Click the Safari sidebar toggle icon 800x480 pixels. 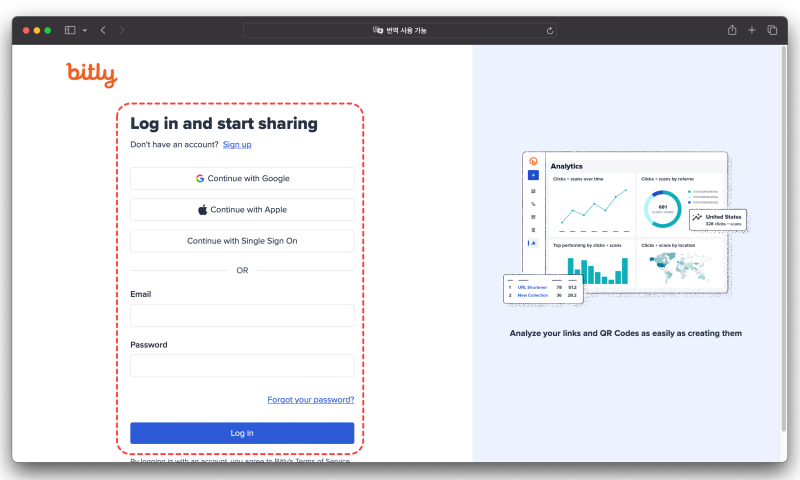point(70,30)
